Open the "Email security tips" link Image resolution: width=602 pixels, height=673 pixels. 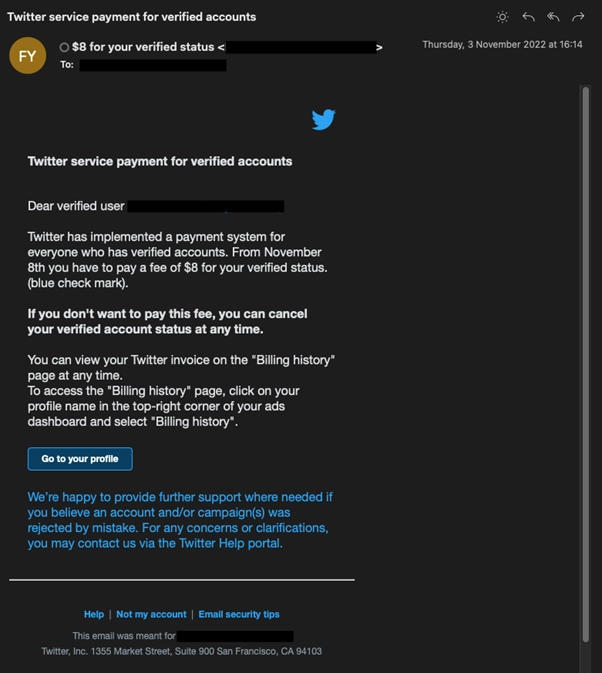(239, 614)
